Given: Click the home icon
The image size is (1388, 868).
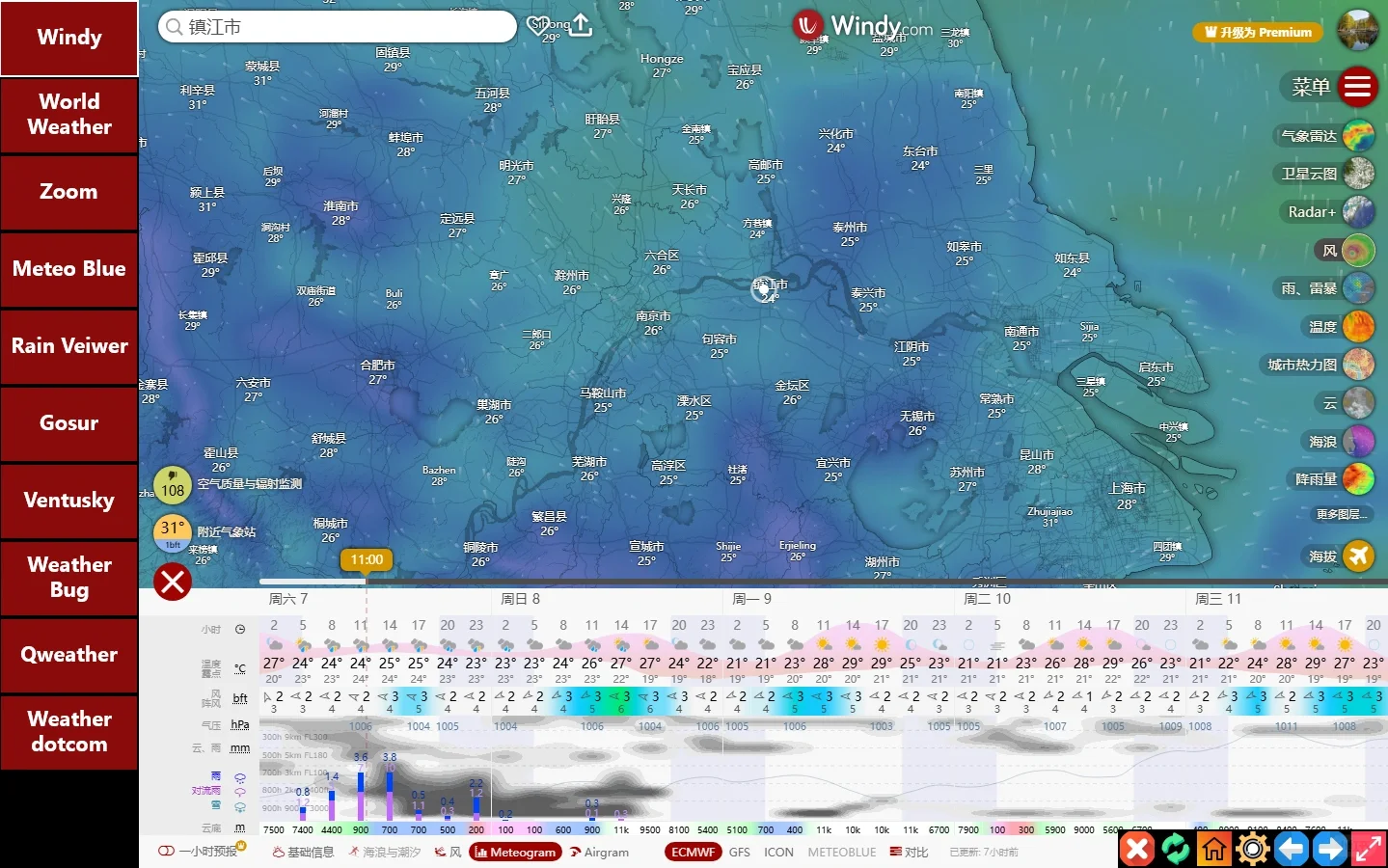Looking at the screenshot, I should click(x=1214, y=849).
